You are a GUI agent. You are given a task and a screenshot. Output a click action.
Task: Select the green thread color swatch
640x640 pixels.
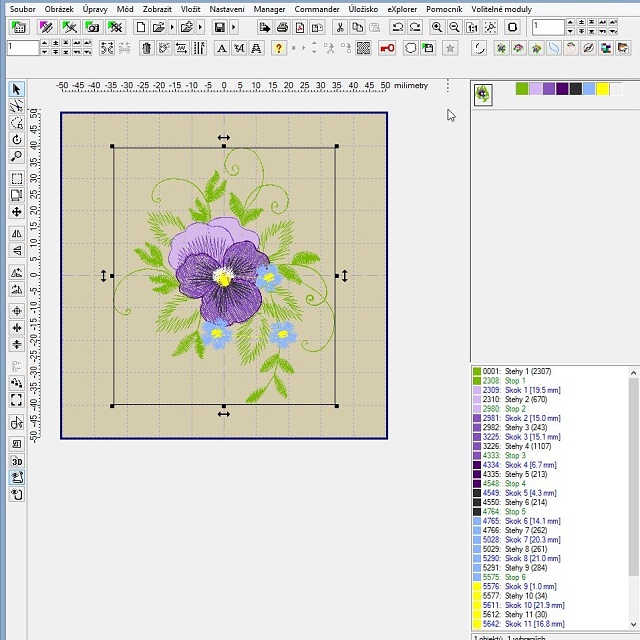(x=522, y=89)
